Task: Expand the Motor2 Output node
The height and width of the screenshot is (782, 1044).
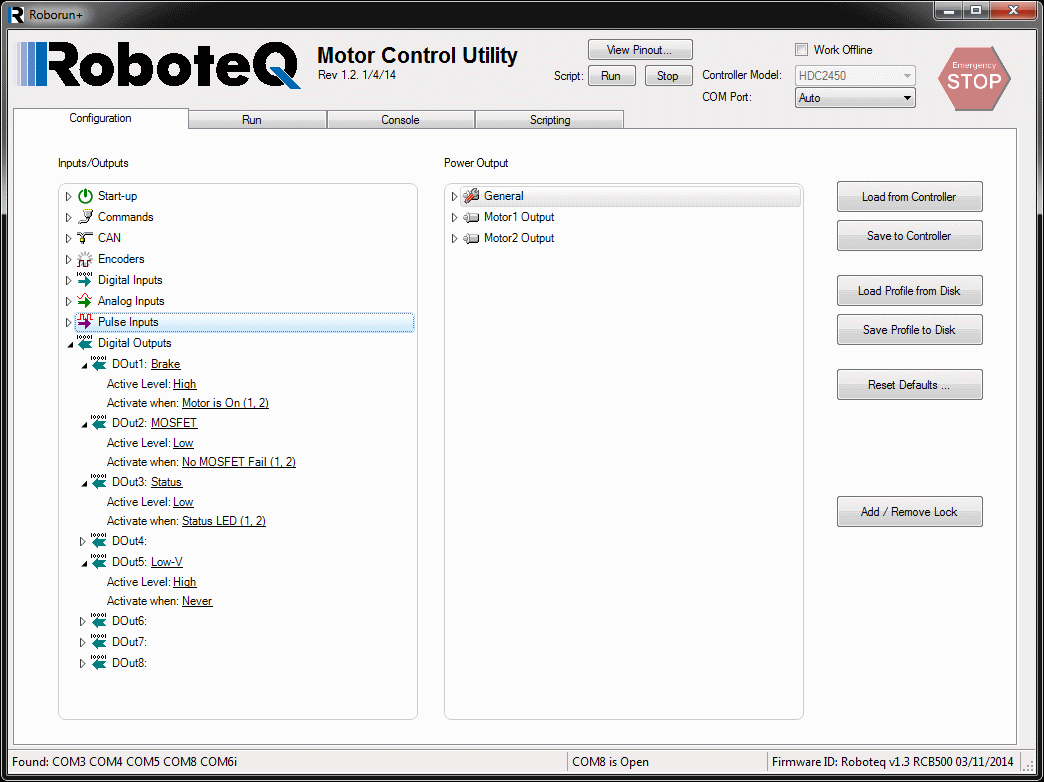Action: pyautogui.click(x=454, y=239)
